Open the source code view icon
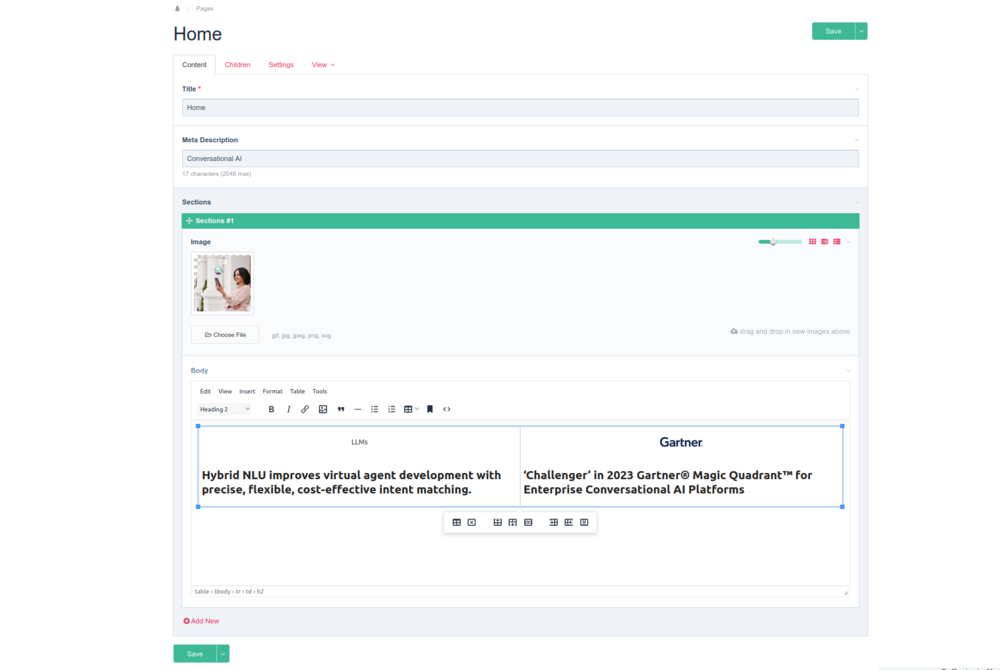This screenshot has height=670, width=1000. 447,409
